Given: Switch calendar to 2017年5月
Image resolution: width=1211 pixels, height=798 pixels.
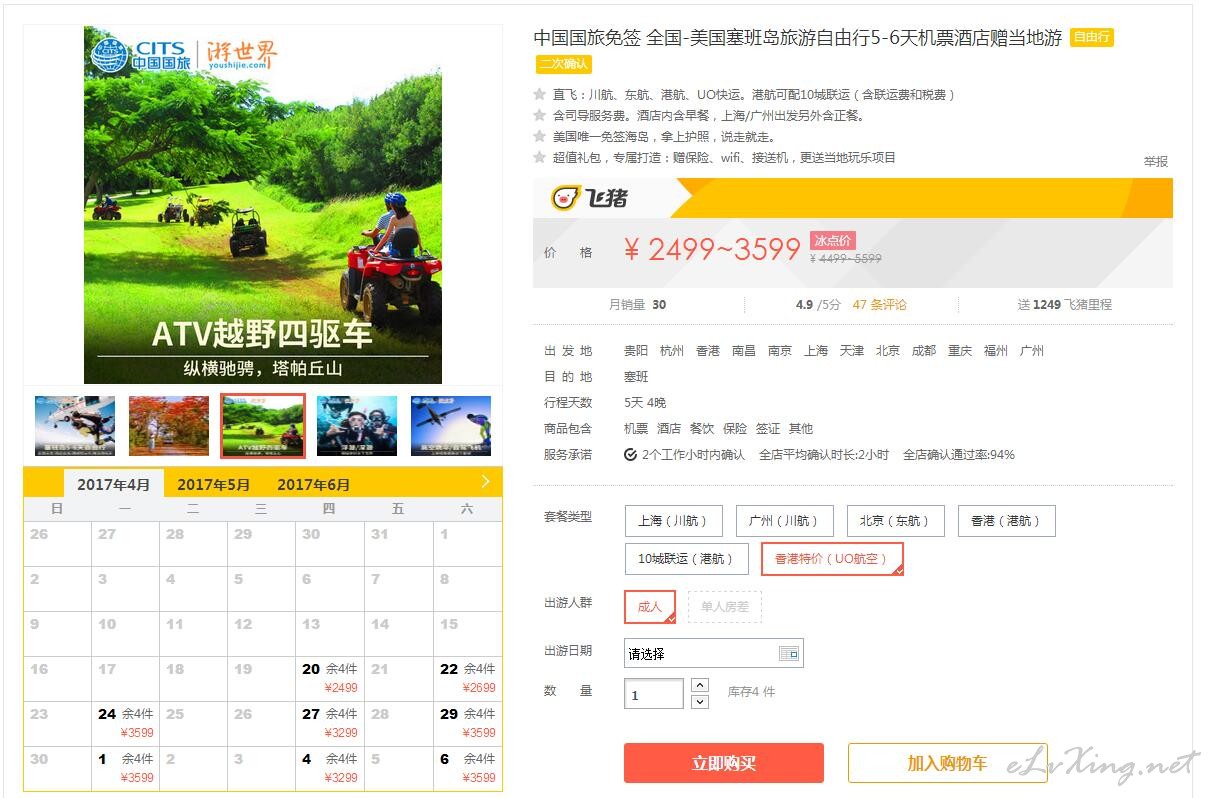Looking at the screenshot, I should [214, 485].
